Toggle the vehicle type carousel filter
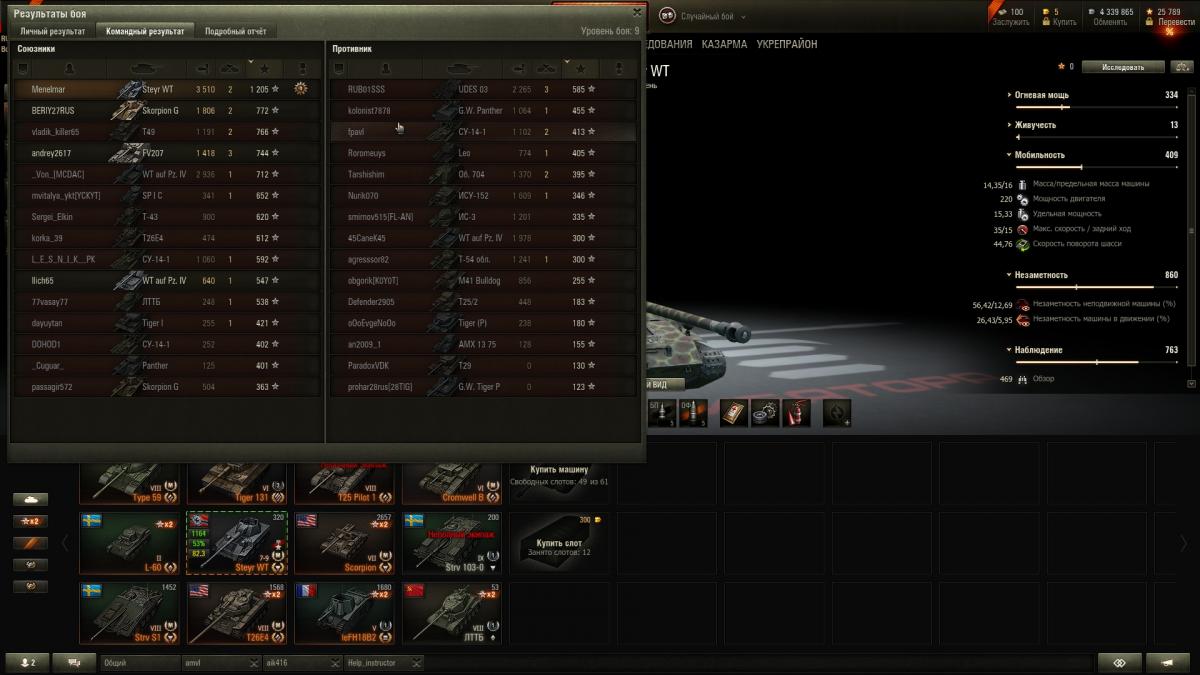Image resolution: width=1200 pixels, height=675 pixels. 30,499
